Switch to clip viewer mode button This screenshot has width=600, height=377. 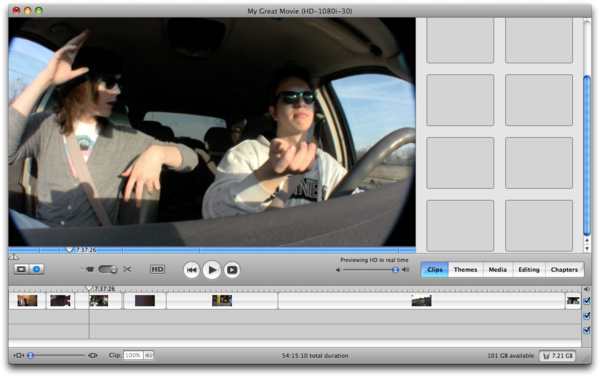[21, 269]
